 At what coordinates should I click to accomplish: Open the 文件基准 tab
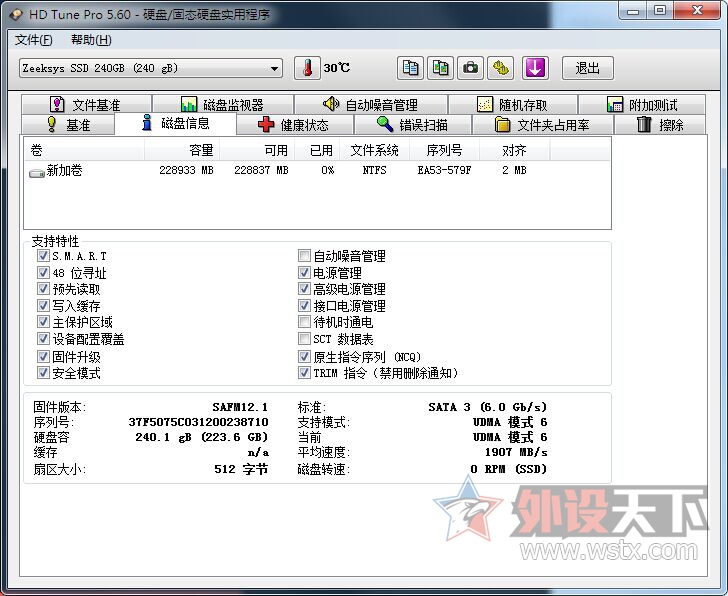pos(86,104)
